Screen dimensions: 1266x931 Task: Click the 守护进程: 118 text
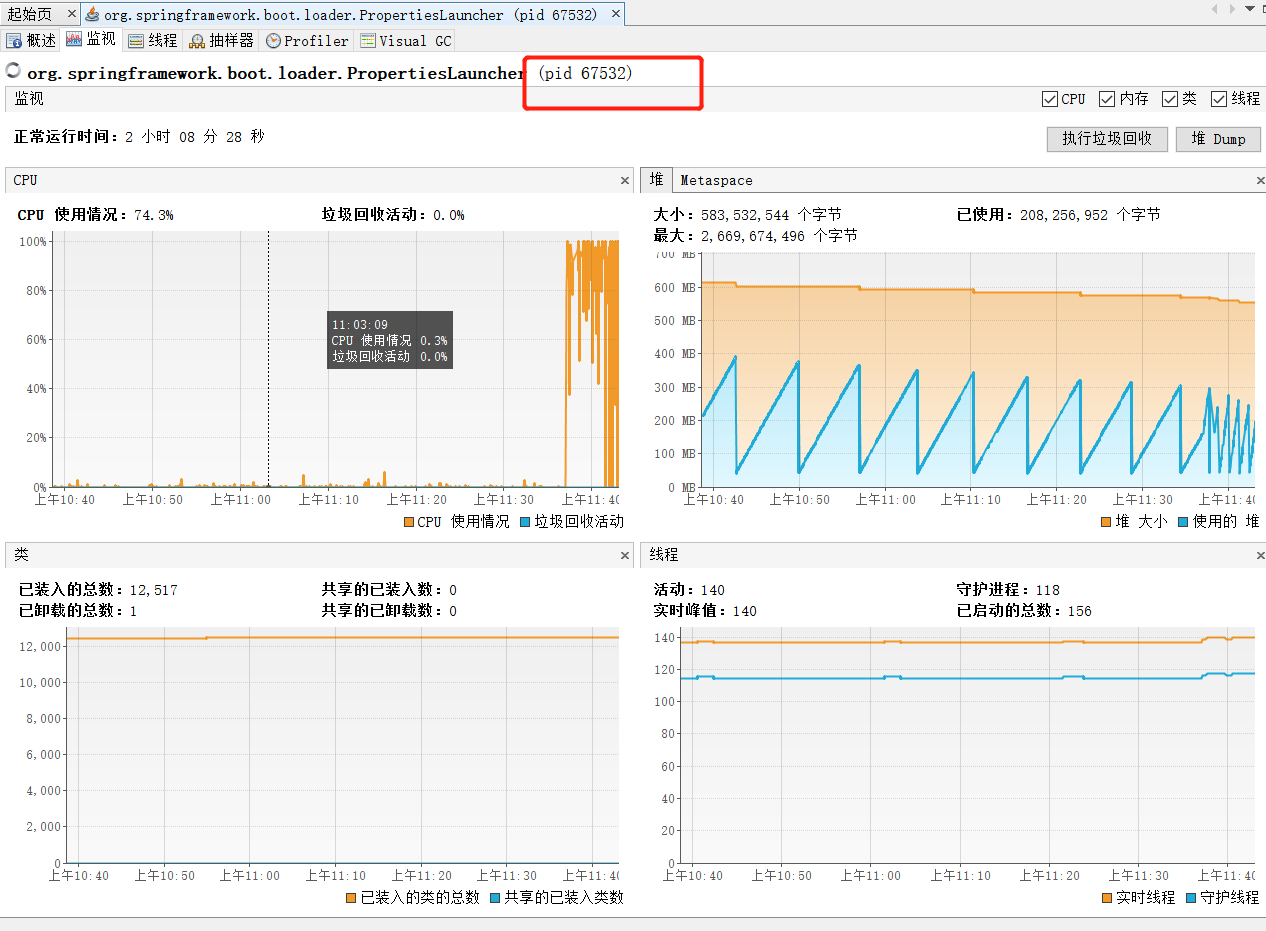1009,590
